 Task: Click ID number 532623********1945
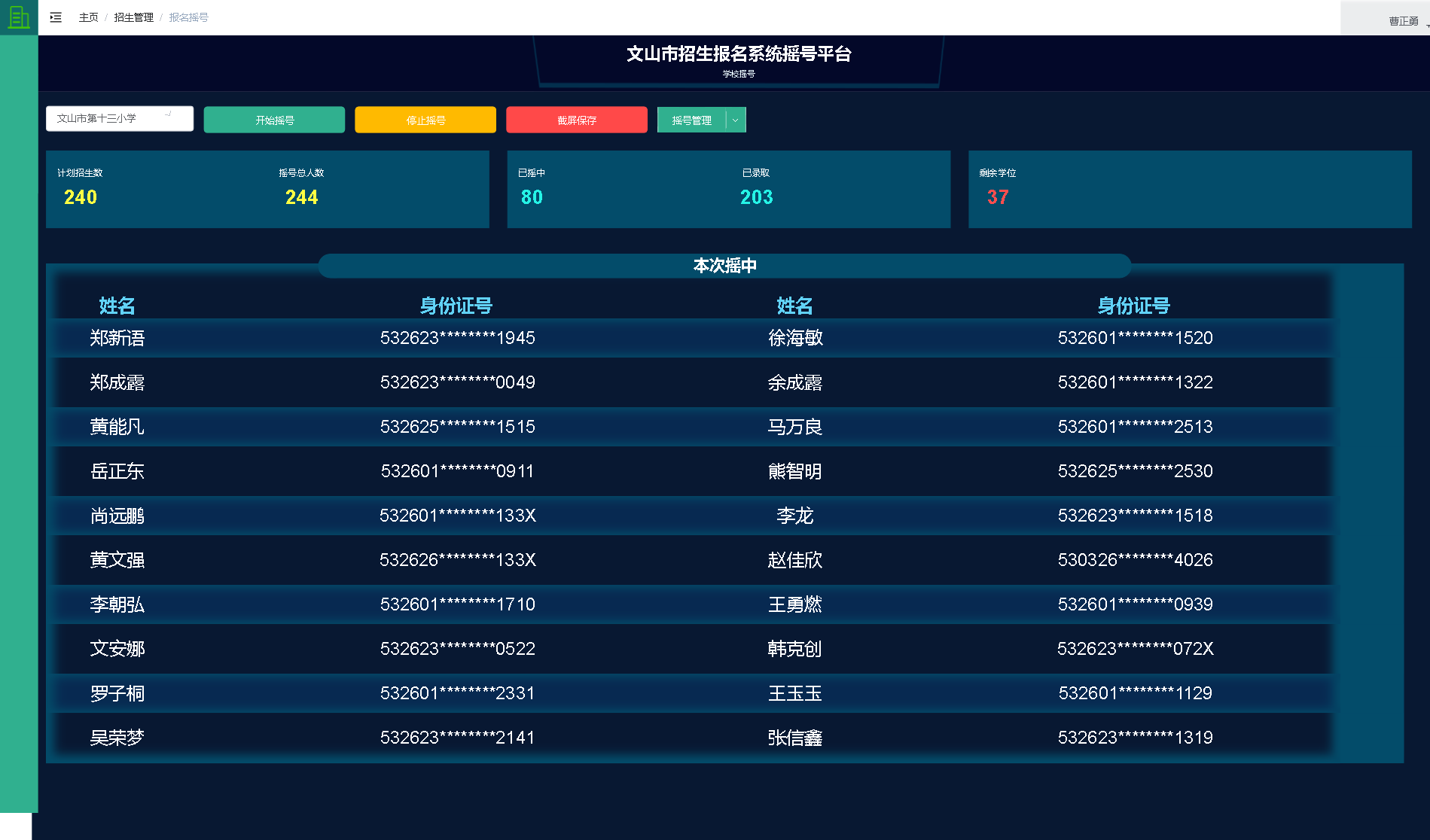(457, 338)
